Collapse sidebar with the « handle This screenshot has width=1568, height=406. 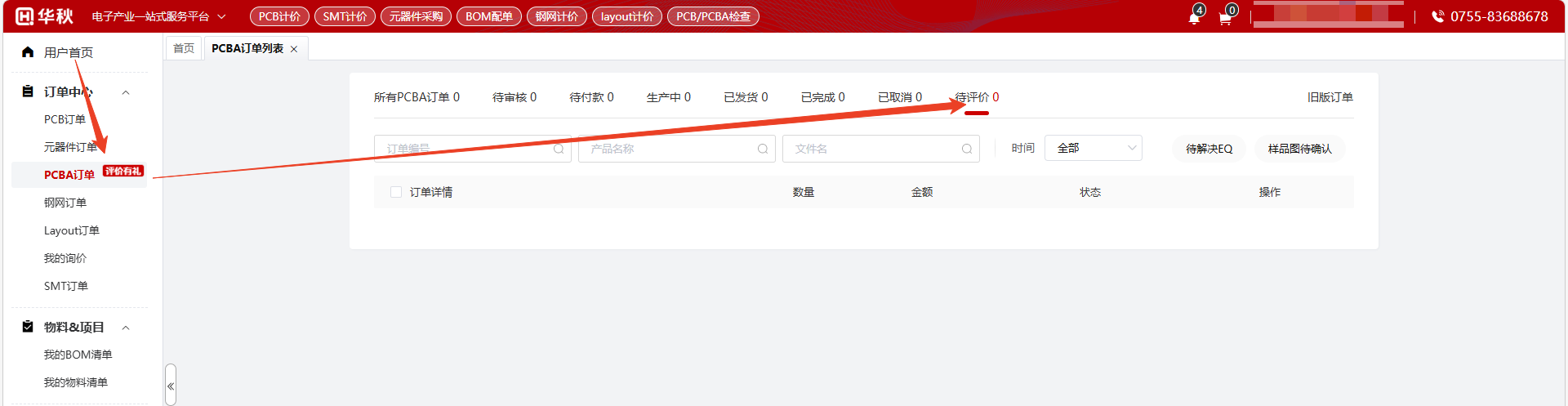tap(171, 386)
